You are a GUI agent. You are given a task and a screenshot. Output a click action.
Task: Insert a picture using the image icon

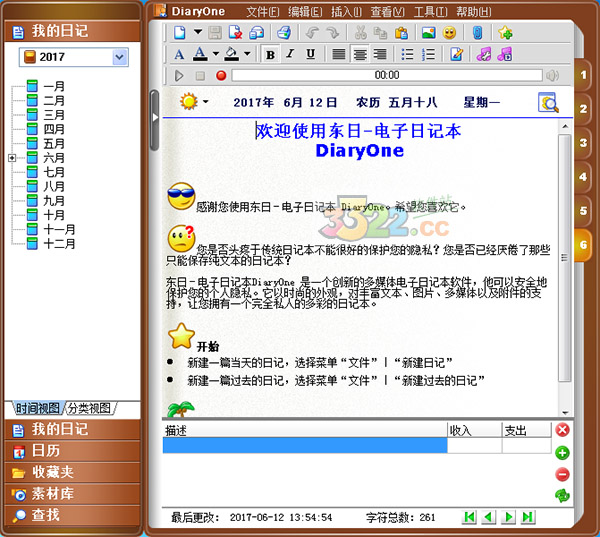[429, 33]
